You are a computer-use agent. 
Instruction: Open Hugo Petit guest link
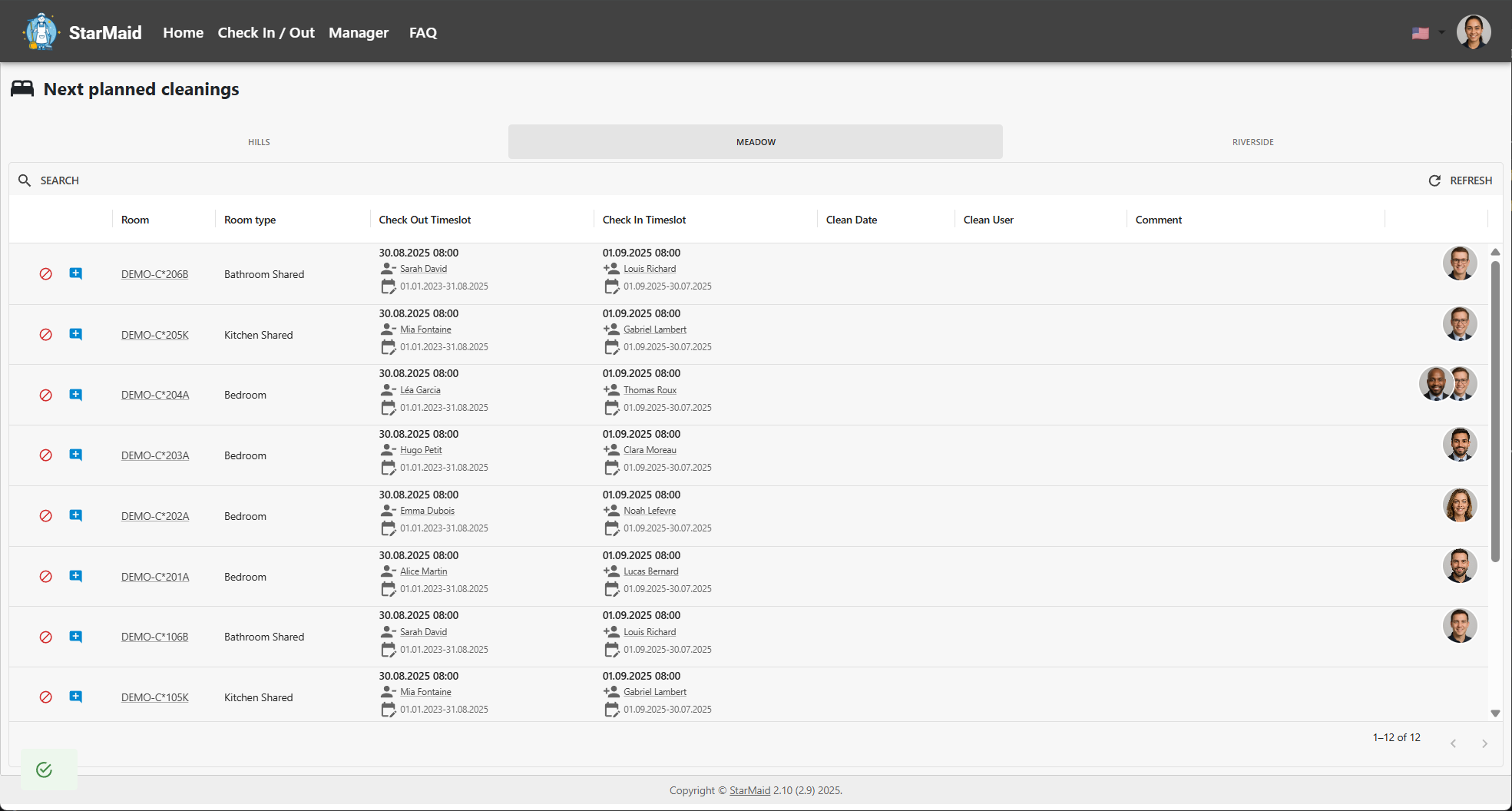pos(421,450)
